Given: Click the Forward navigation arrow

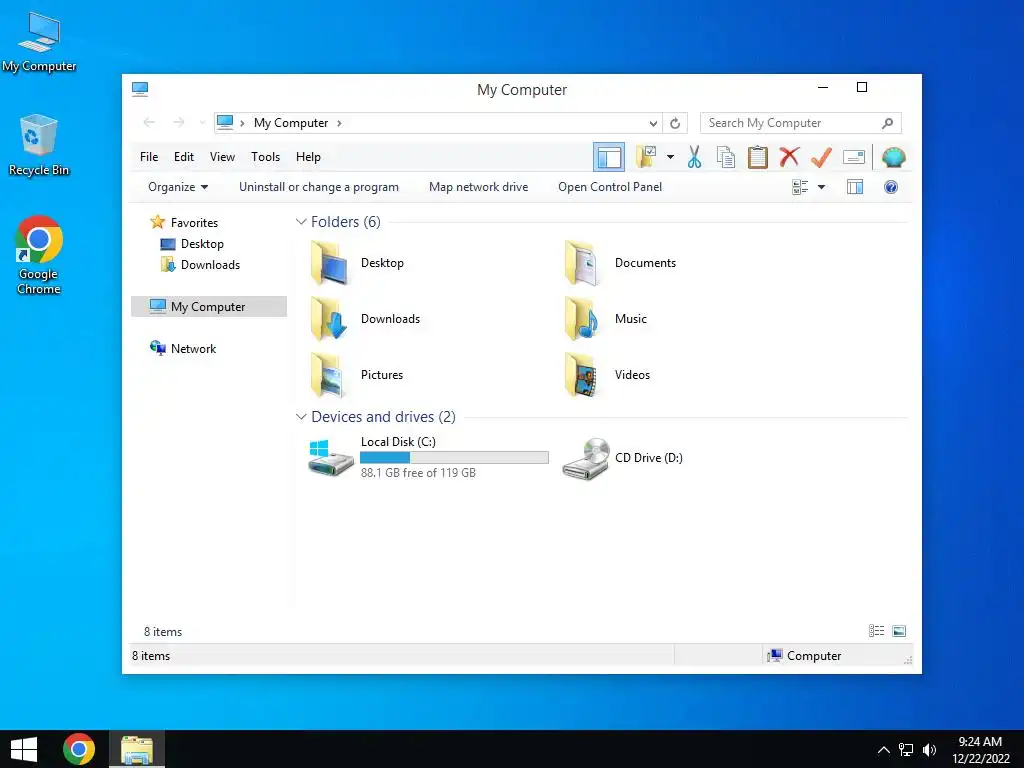Looking at the screenshot, I should (178, 122).
